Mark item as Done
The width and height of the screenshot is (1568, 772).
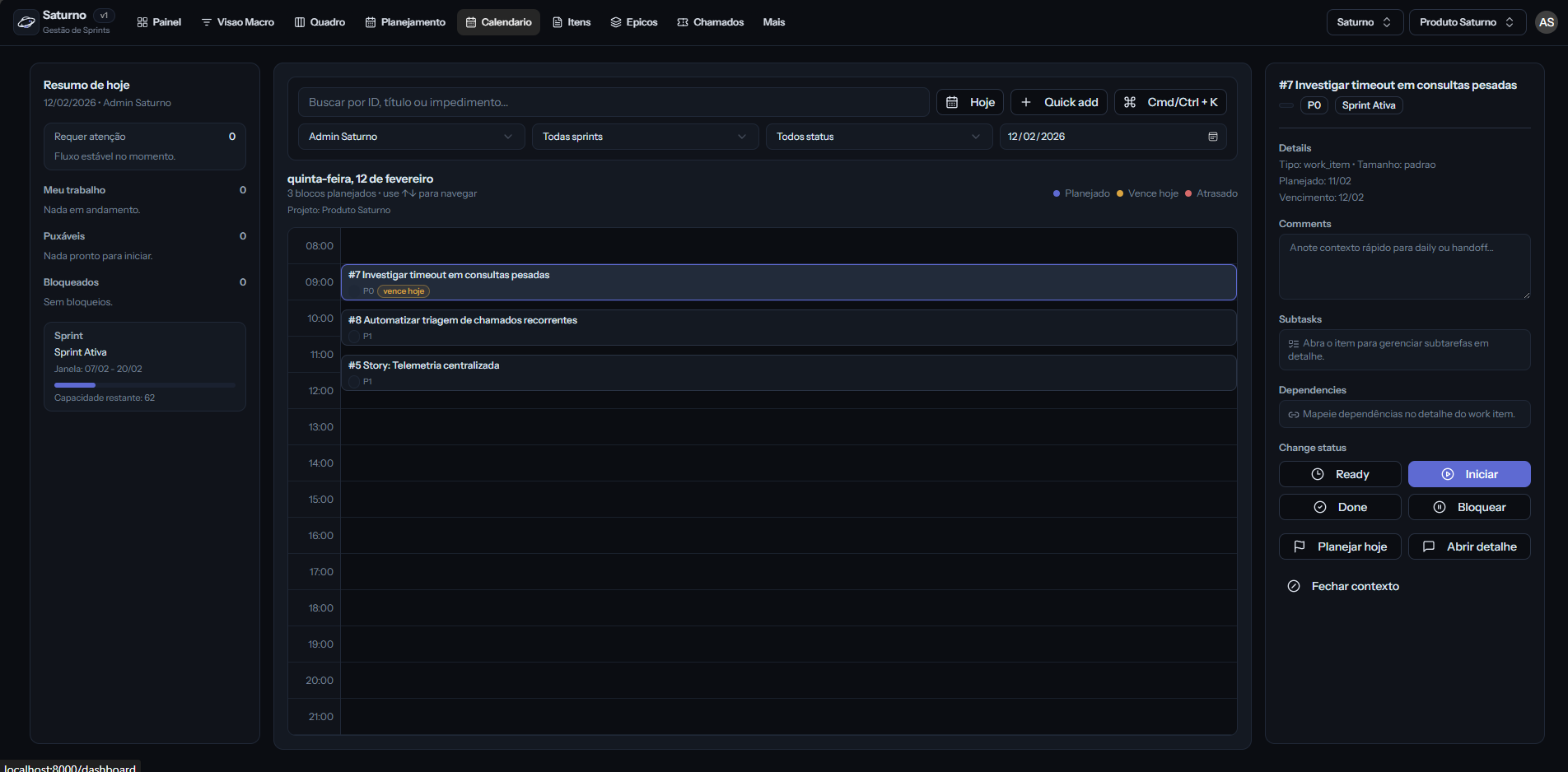[1339, 507]
